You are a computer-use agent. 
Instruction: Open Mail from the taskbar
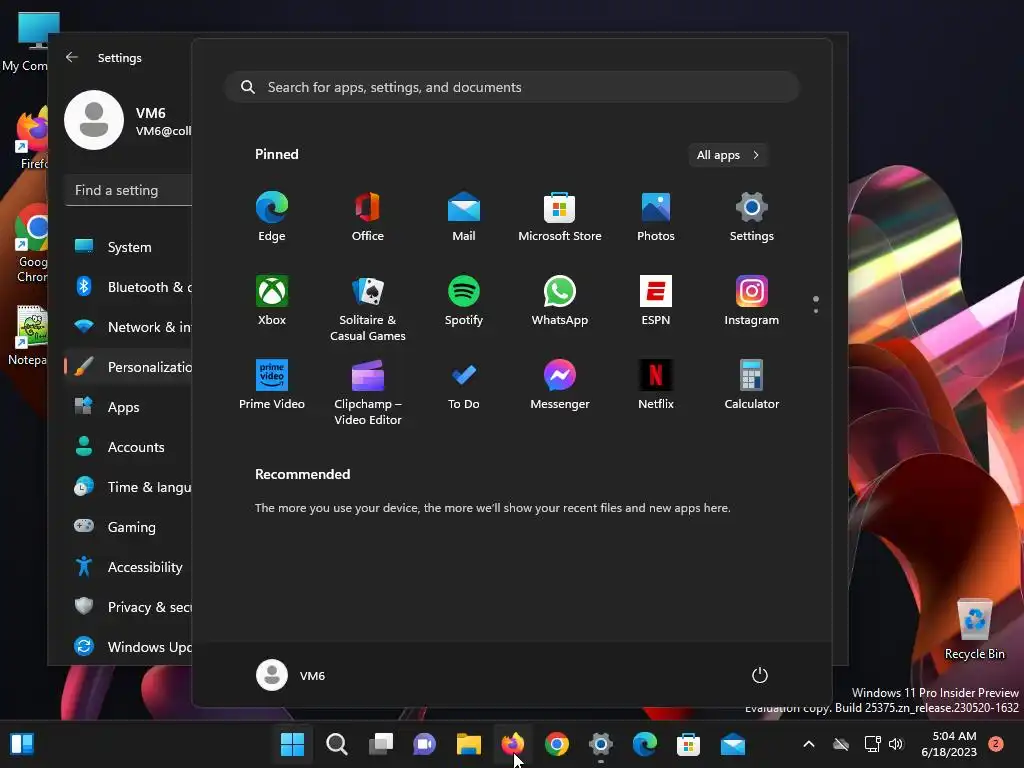coord(733,744)
